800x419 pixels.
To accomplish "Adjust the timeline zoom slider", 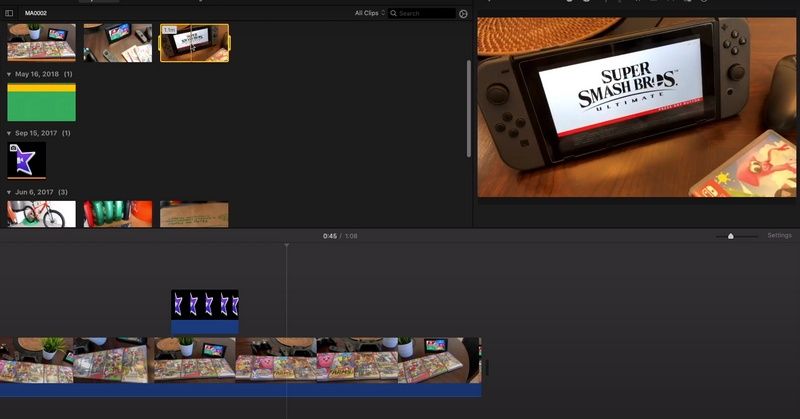I will tap(731, 236).
